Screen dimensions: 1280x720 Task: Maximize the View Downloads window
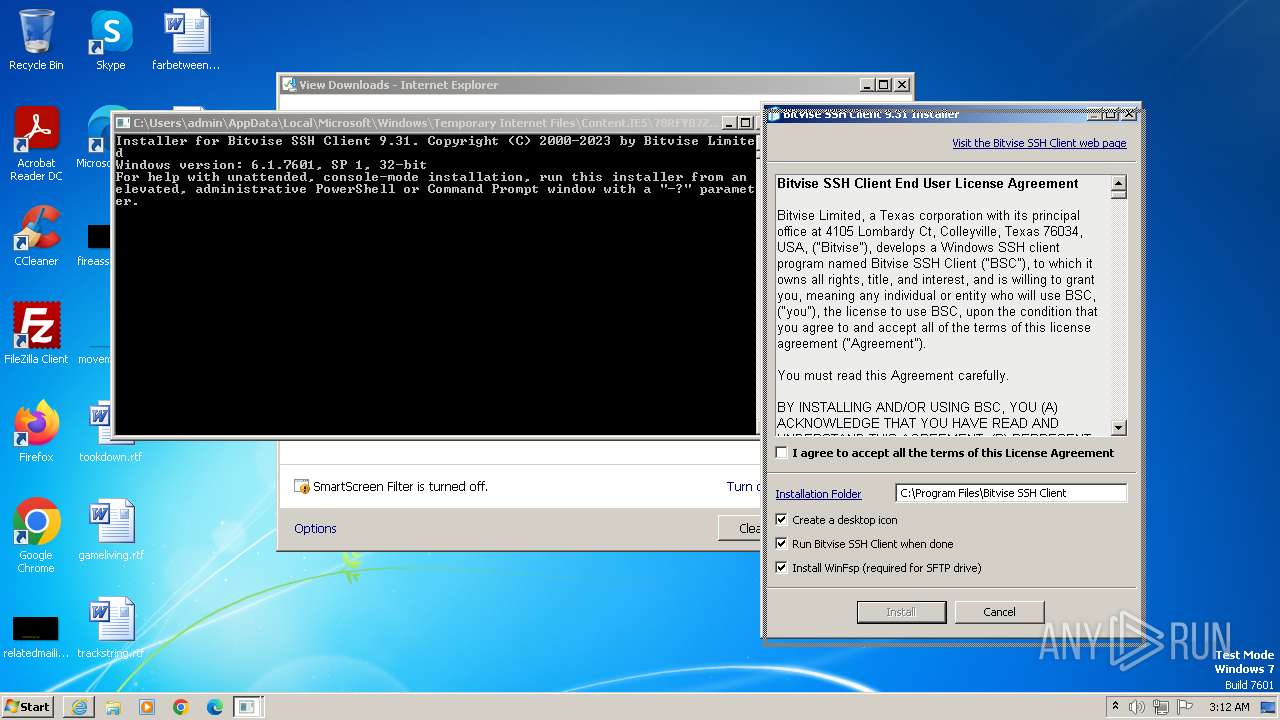884,85
